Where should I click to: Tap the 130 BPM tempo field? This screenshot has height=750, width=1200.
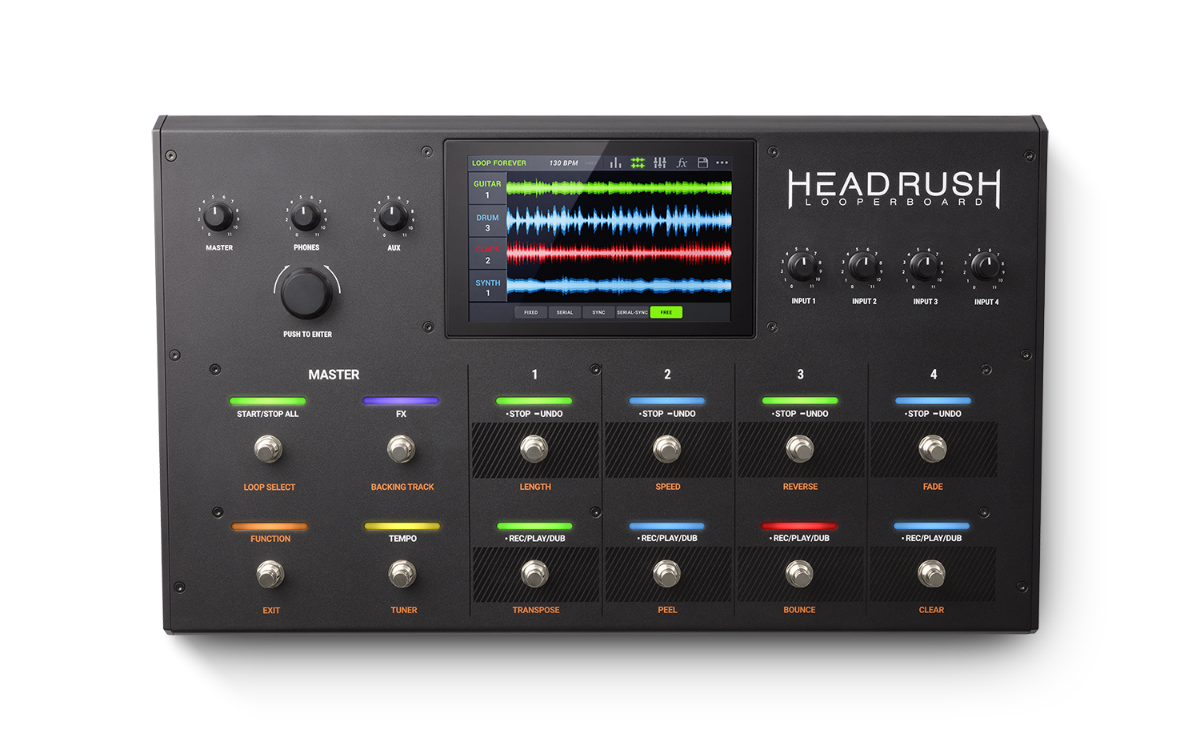coord(564,162)
